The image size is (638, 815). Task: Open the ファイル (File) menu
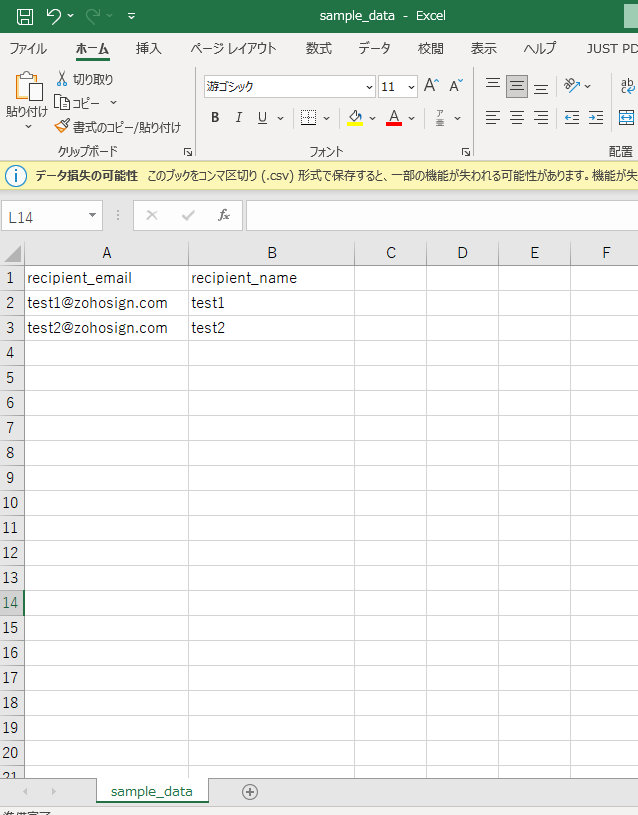tap(28, 48)
